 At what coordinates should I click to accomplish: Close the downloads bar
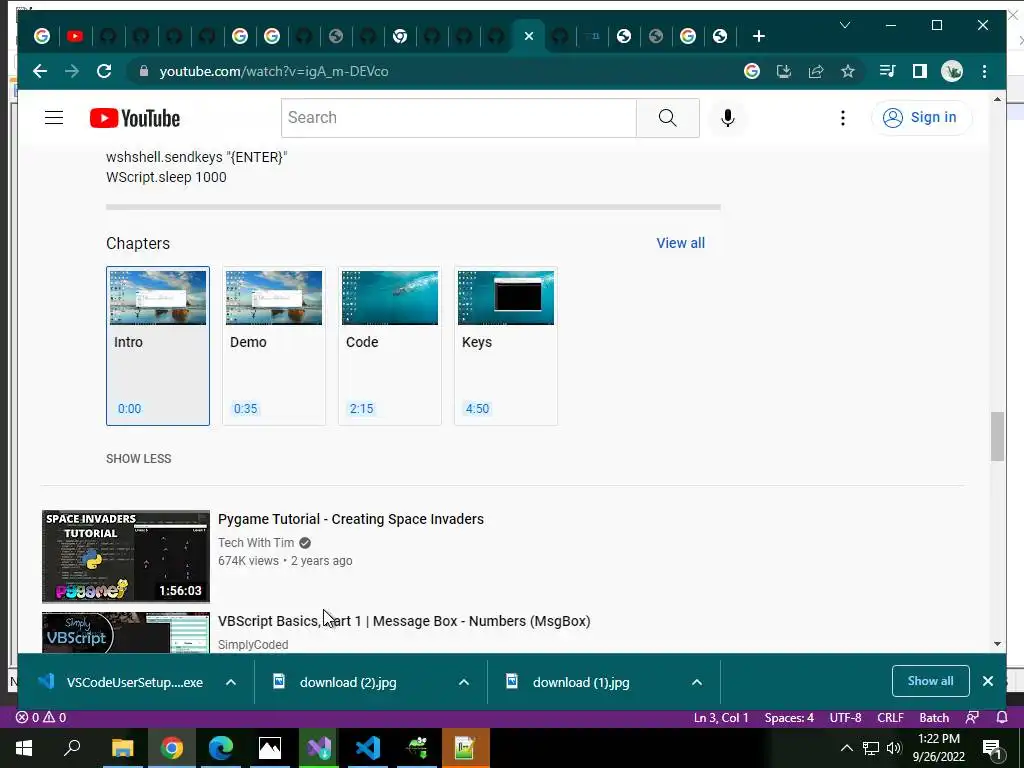(988, 681)
